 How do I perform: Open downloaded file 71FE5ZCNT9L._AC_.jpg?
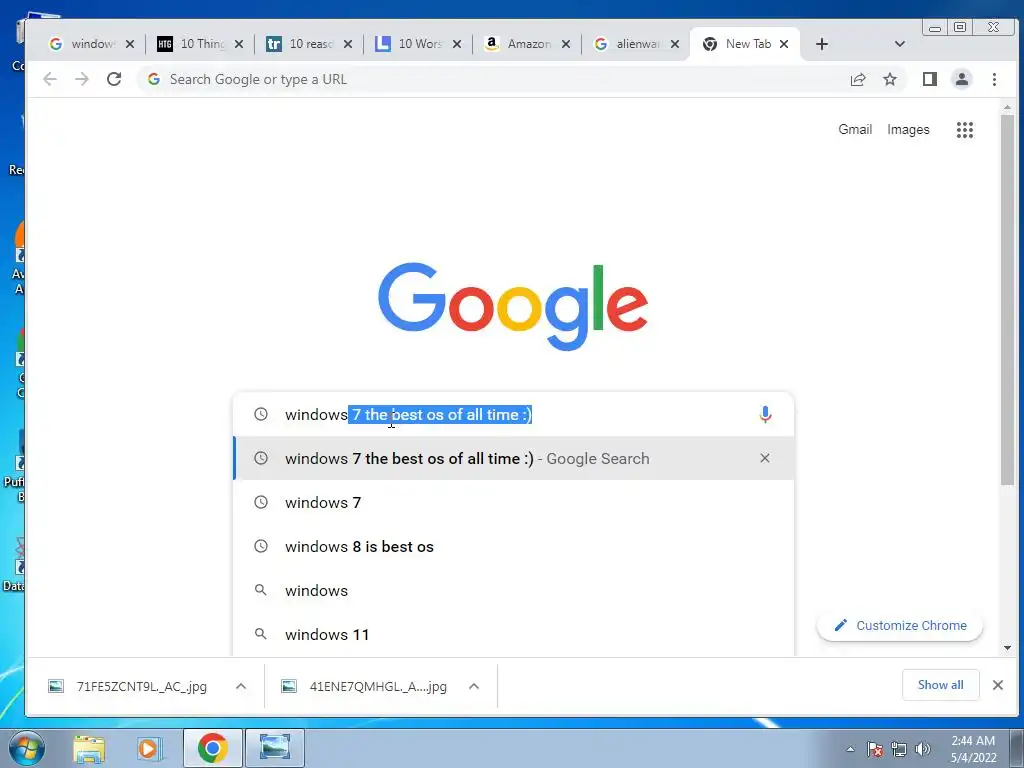coord(129,686)
